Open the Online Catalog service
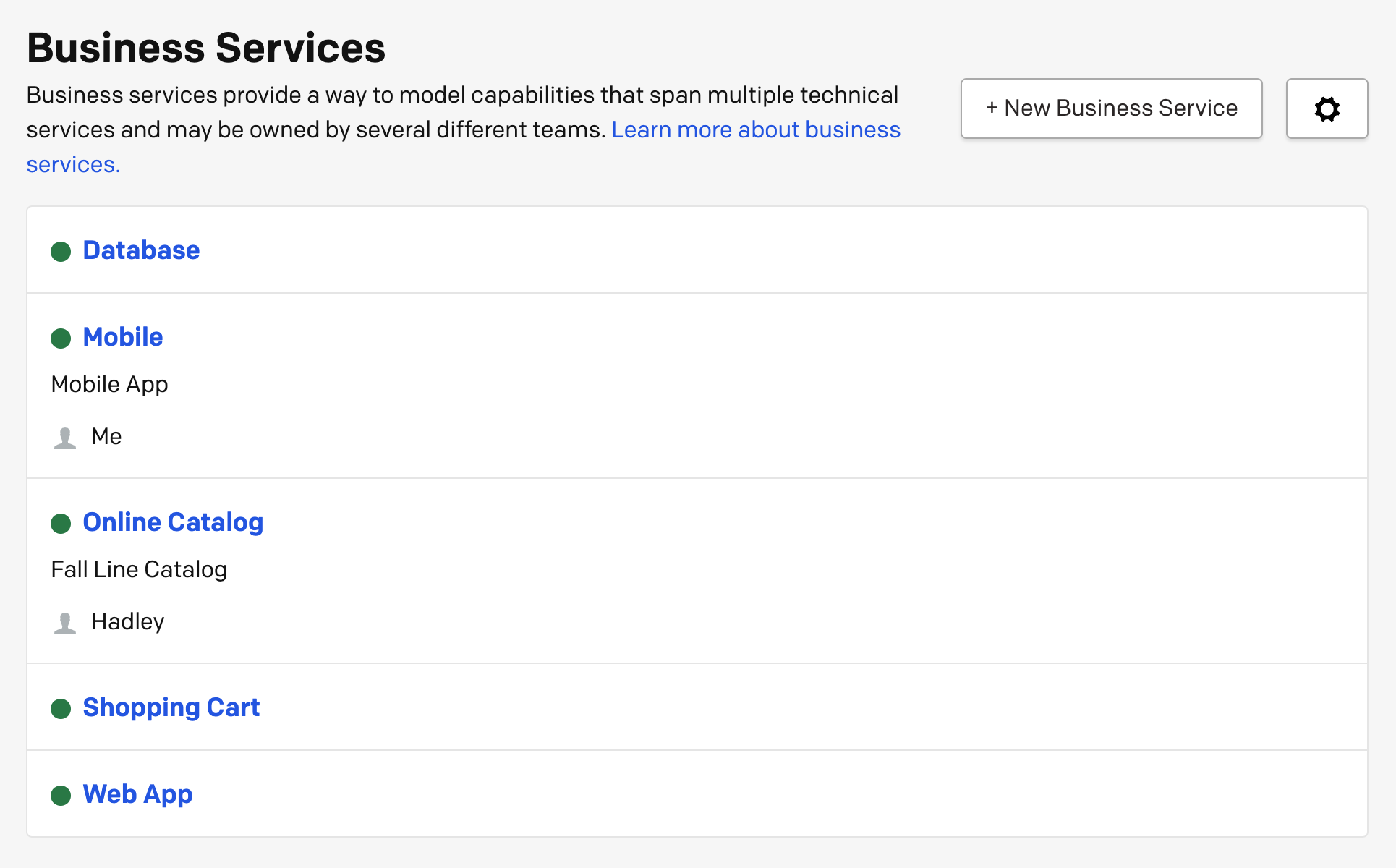 pos(173,522)
